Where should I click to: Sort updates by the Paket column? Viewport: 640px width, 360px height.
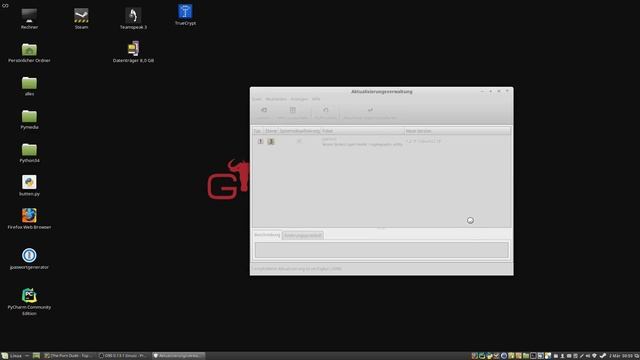click(x=362, y=131)
